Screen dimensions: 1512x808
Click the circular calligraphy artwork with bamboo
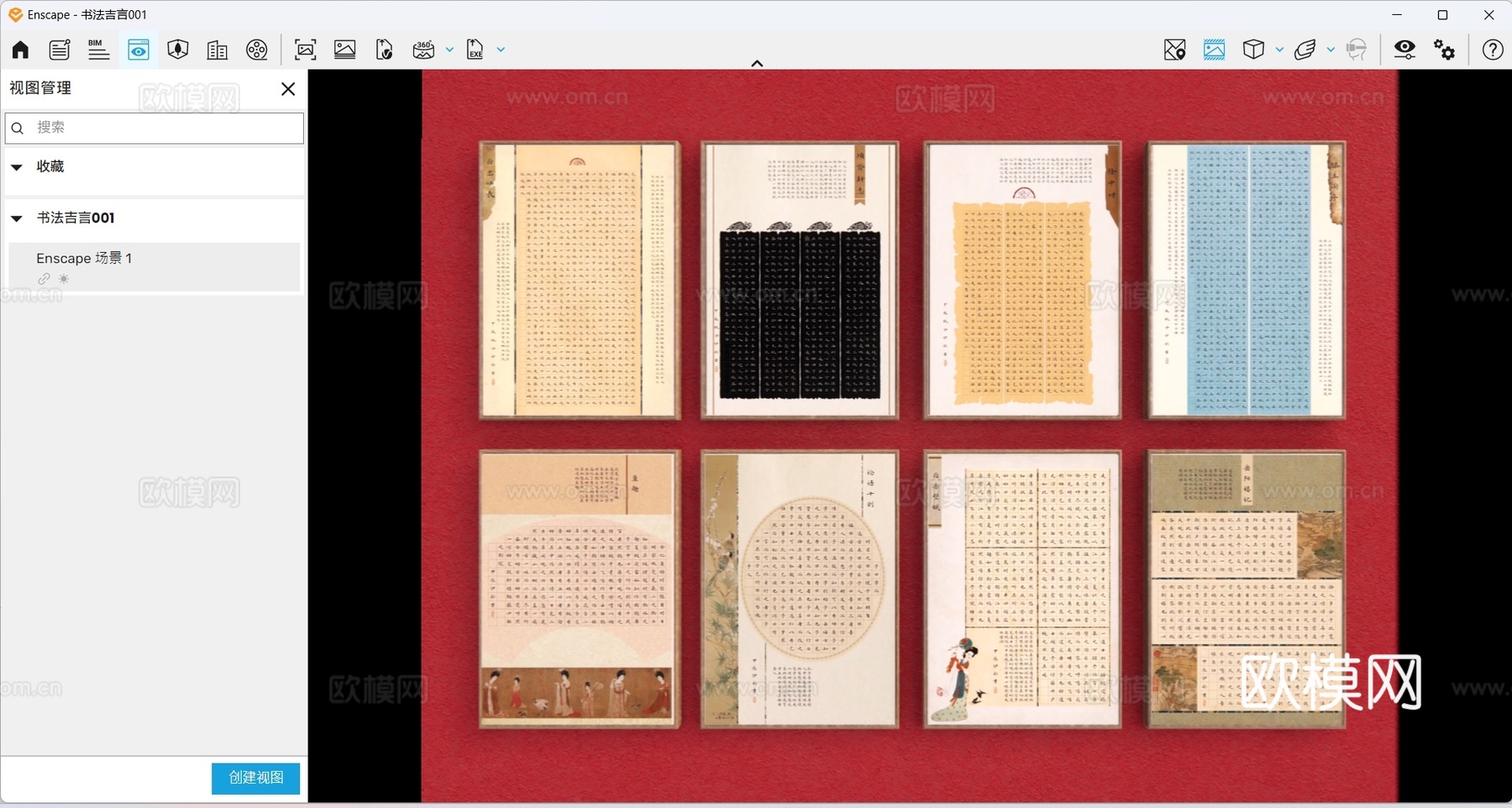pyautogui.click(x=800, y=589)
